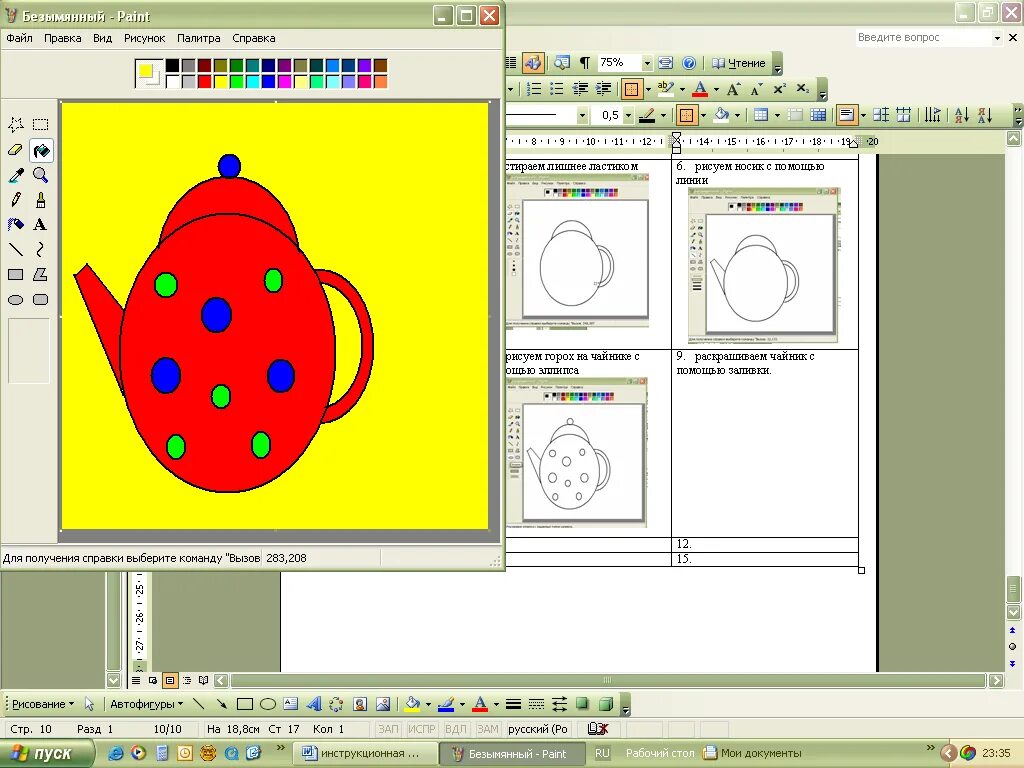Toggle ВДЛ extend selection in status bar

coord(455,729)
